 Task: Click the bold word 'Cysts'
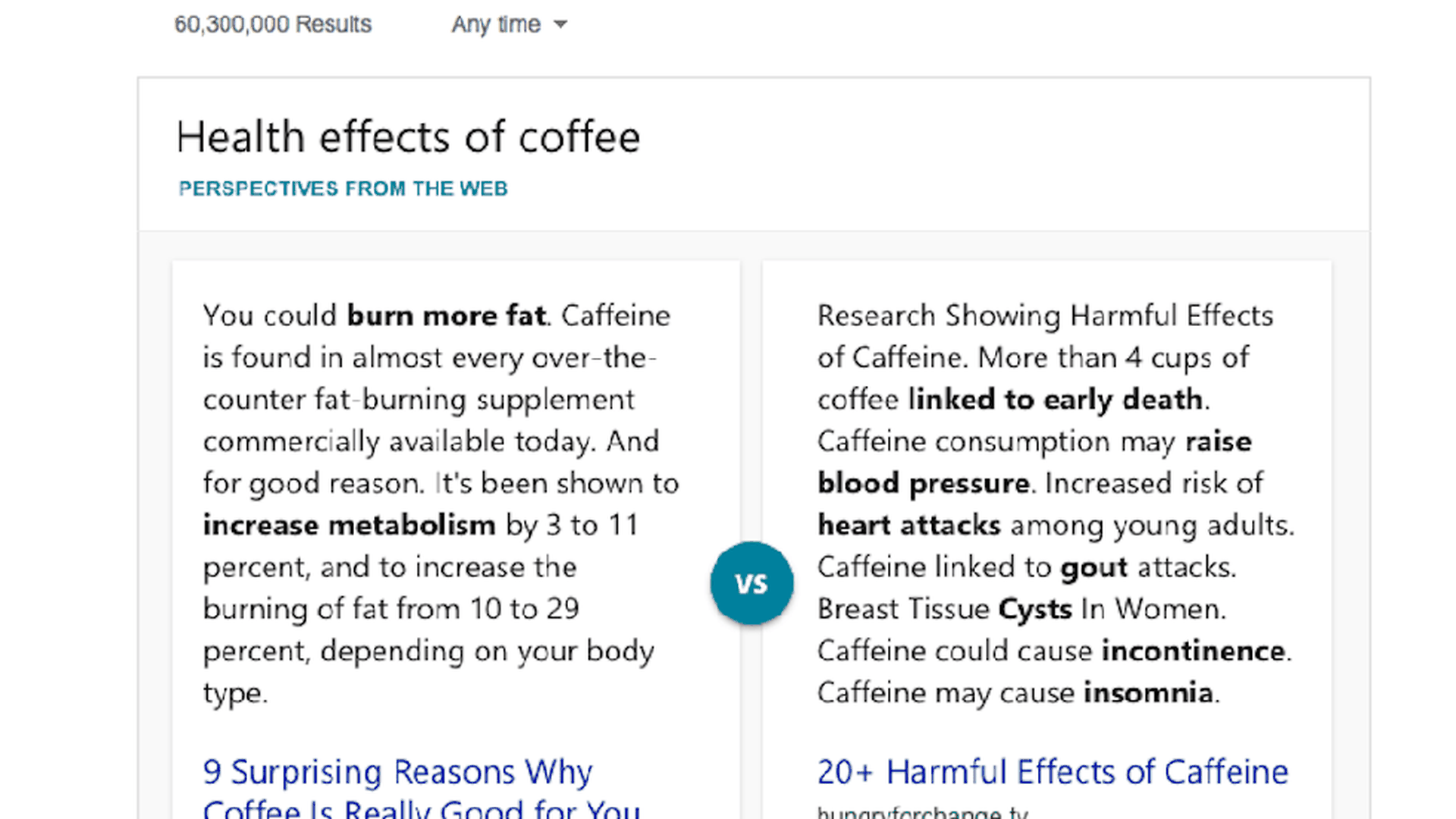pyautogui.click(x=1034, y=609)
